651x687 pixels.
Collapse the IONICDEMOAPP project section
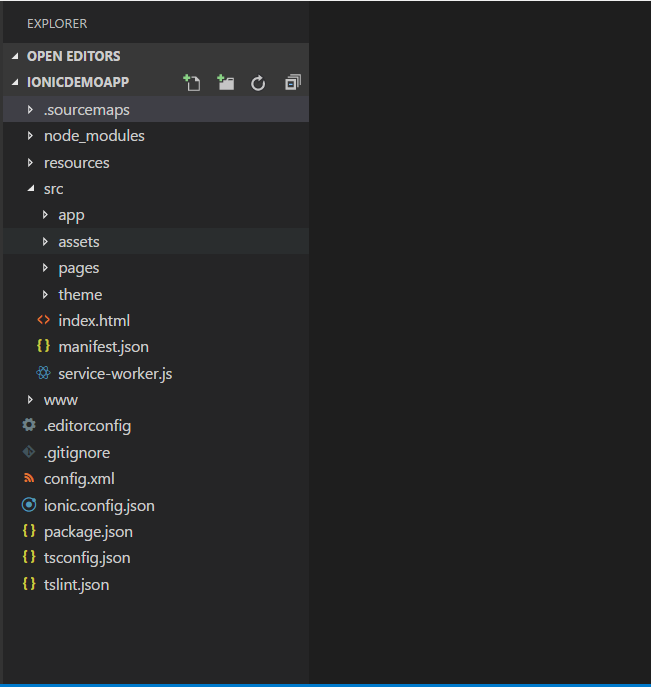pyautogui.click(x=92, y=82)
